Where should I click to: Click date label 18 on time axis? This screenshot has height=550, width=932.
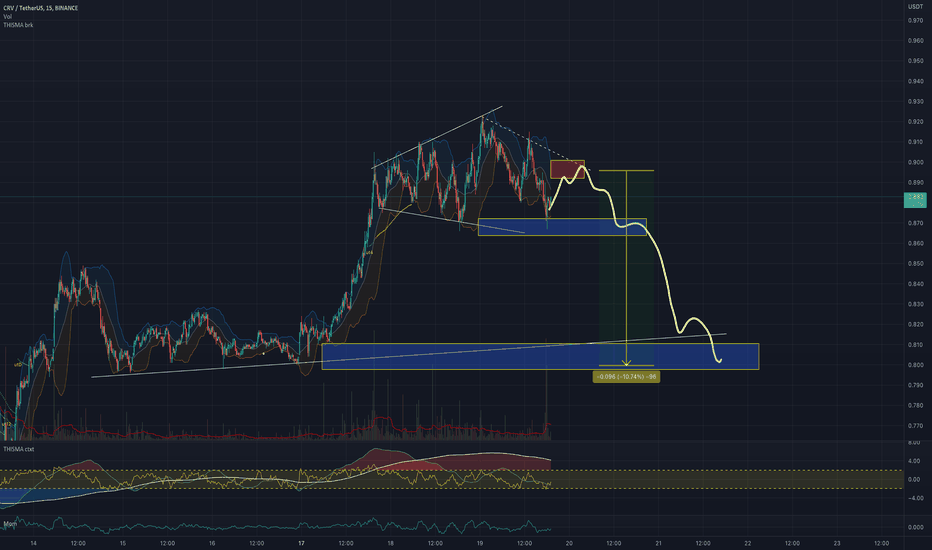(391, 543)
